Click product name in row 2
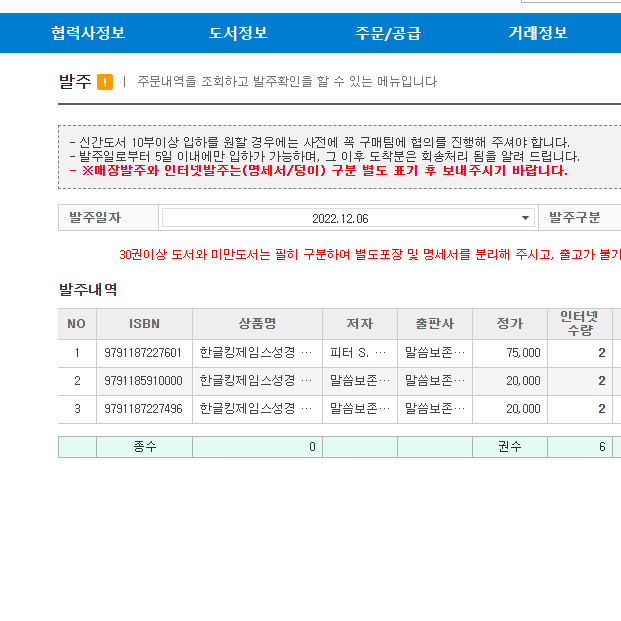The width and height of the screenshot is (621, 621). tap(257, 381)
